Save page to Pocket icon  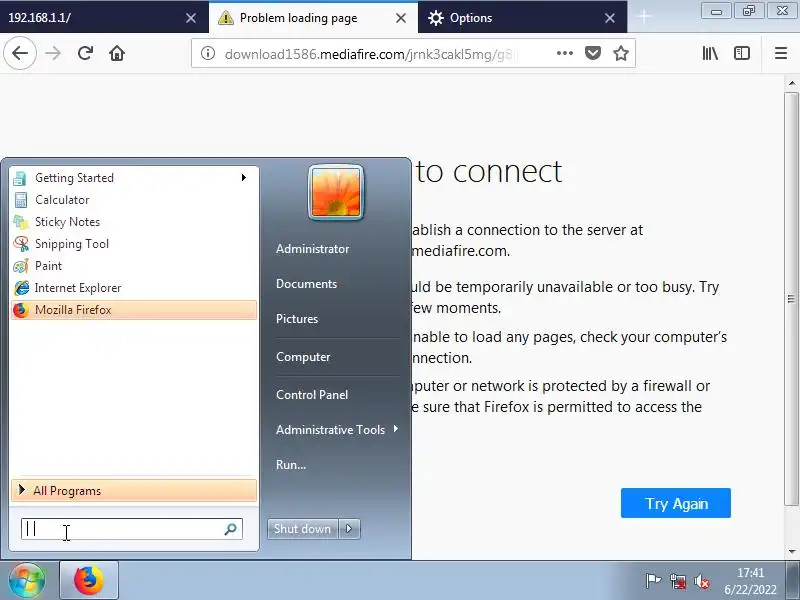point(593,53)
